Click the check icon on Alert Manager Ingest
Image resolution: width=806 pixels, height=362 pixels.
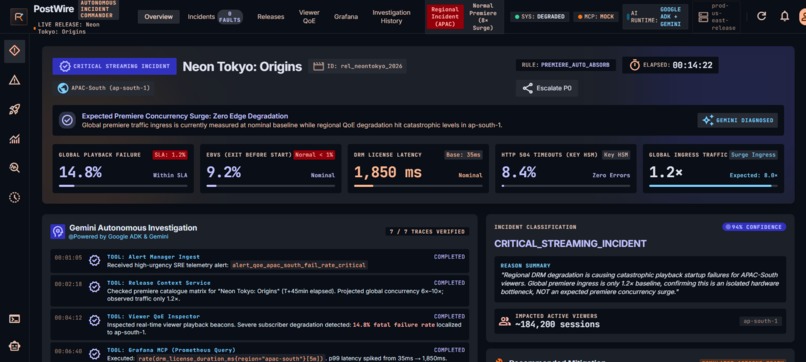tap(95, 261)
